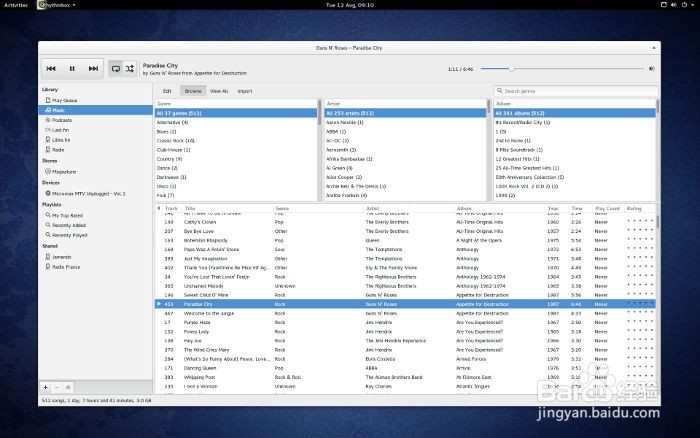Viewport: 700px width, 438px height.
Task: Select the Sweet Child O' Mine track
Action: (x=405, y=295)
